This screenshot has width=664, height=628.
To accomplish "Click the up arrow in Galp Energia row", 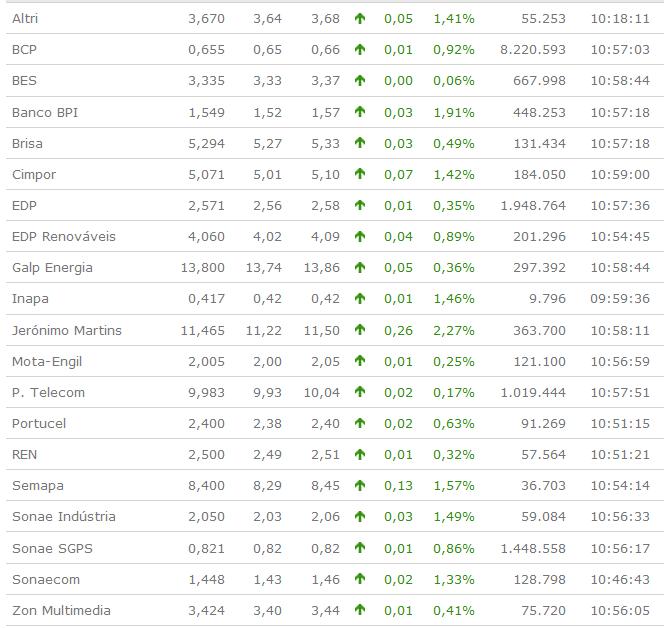I will 360,268.
